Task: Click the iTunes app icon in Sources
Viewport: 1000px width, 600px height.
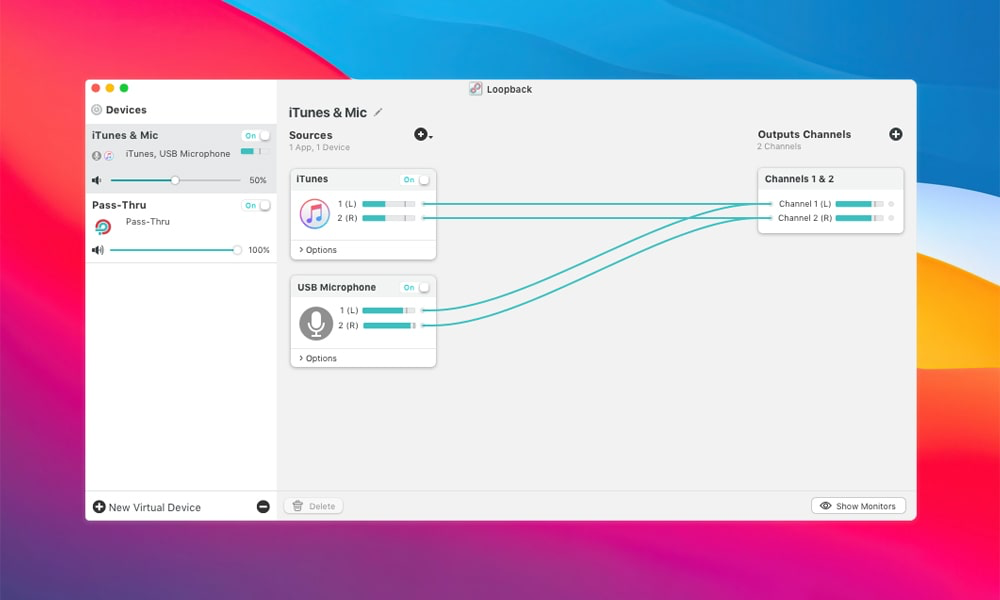Action: pos(314,213)
